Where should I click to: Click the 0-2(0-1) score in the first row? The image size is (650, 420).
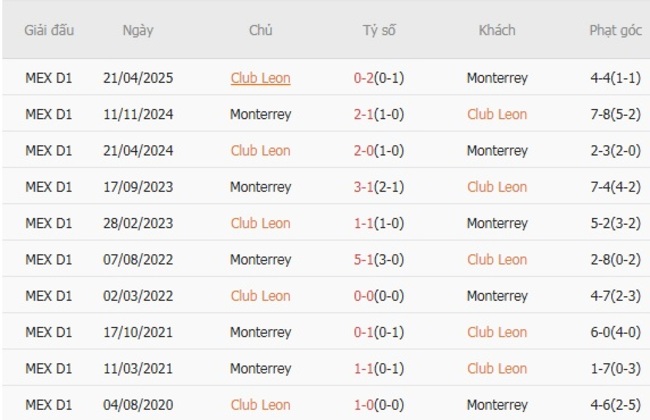point(379,78)
